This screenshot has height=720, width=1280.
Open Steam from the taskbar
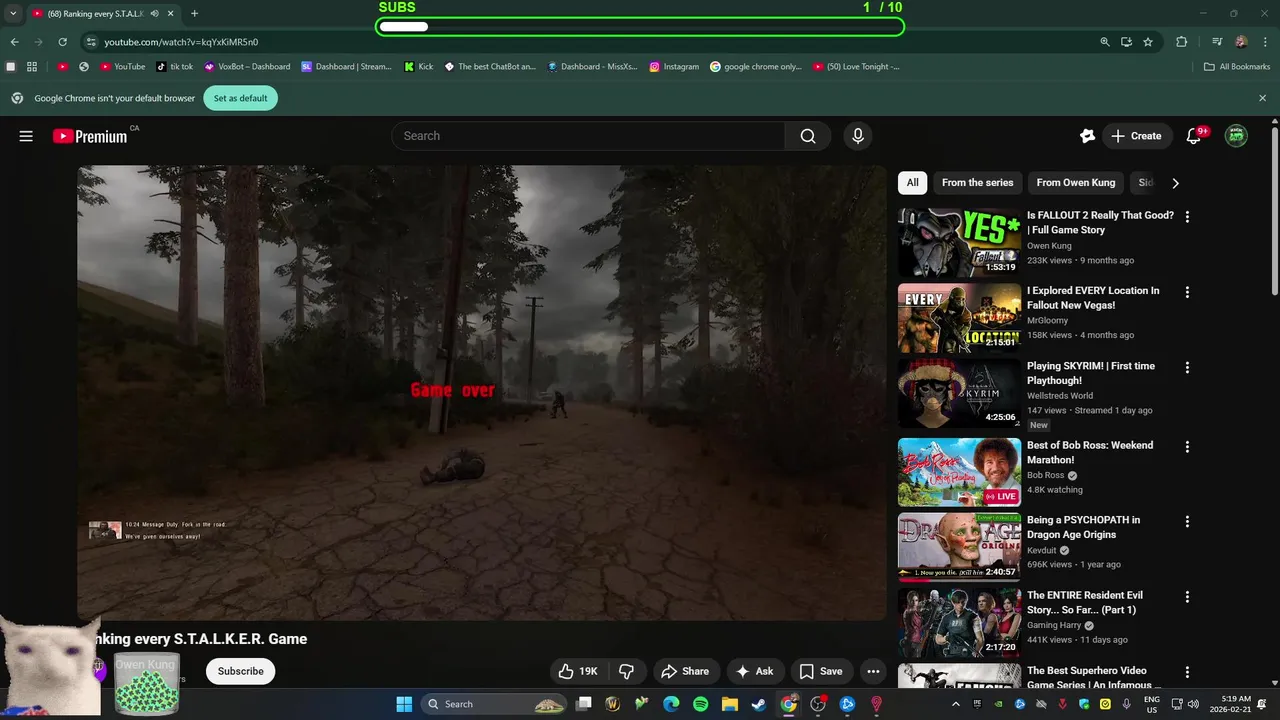tap(759, 704)
